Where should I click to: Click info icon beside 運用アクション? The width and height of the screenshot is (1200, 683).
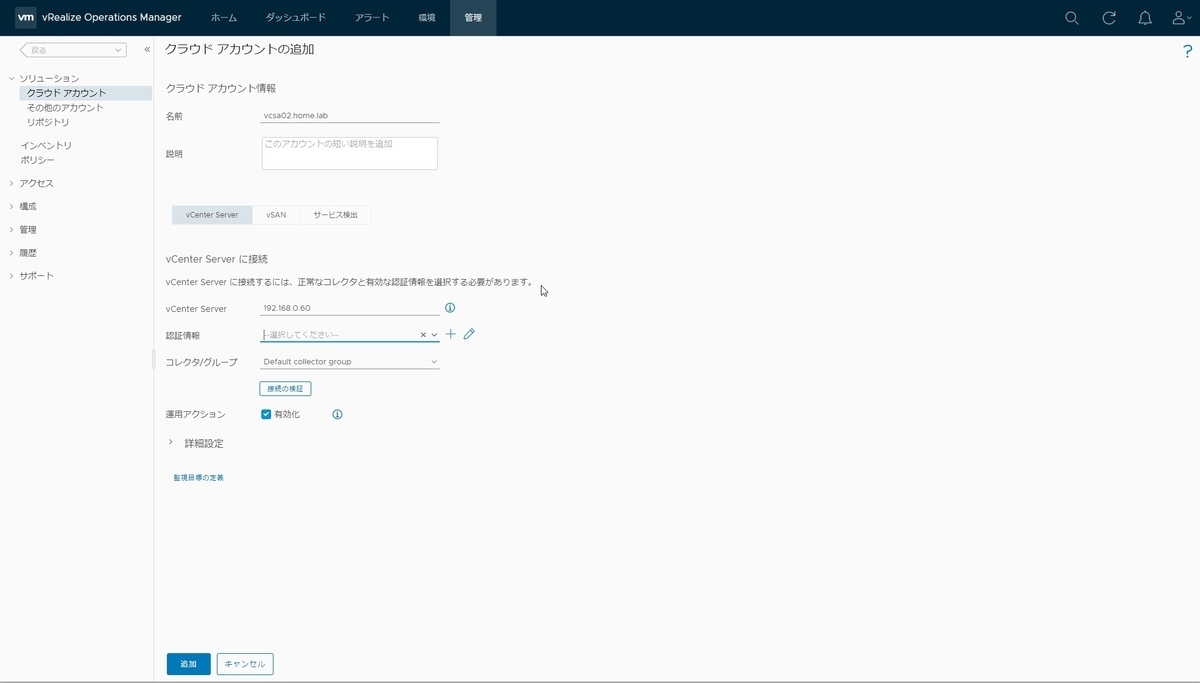[x=337, y=414]
